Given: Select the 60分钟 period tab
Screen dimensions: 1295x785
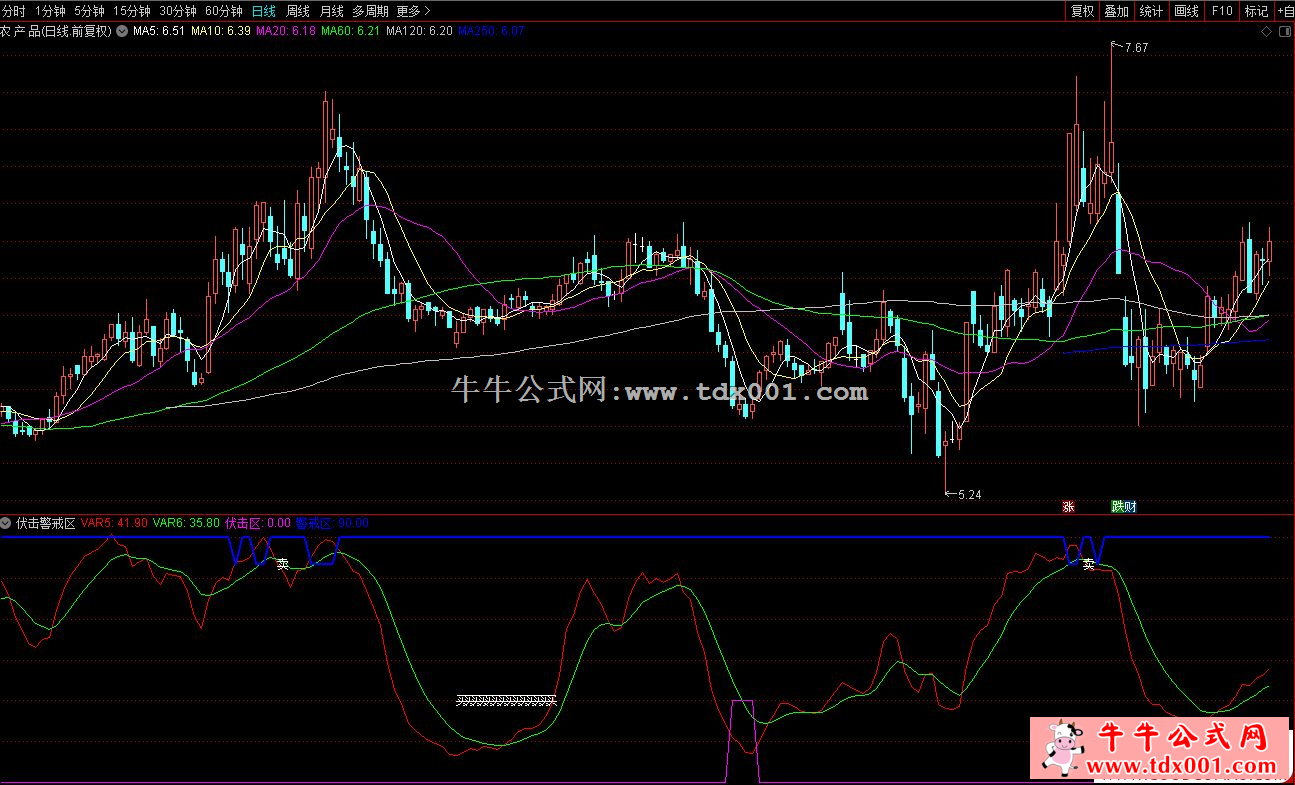Looking at the screenshot, I should [x=223, y=11].
